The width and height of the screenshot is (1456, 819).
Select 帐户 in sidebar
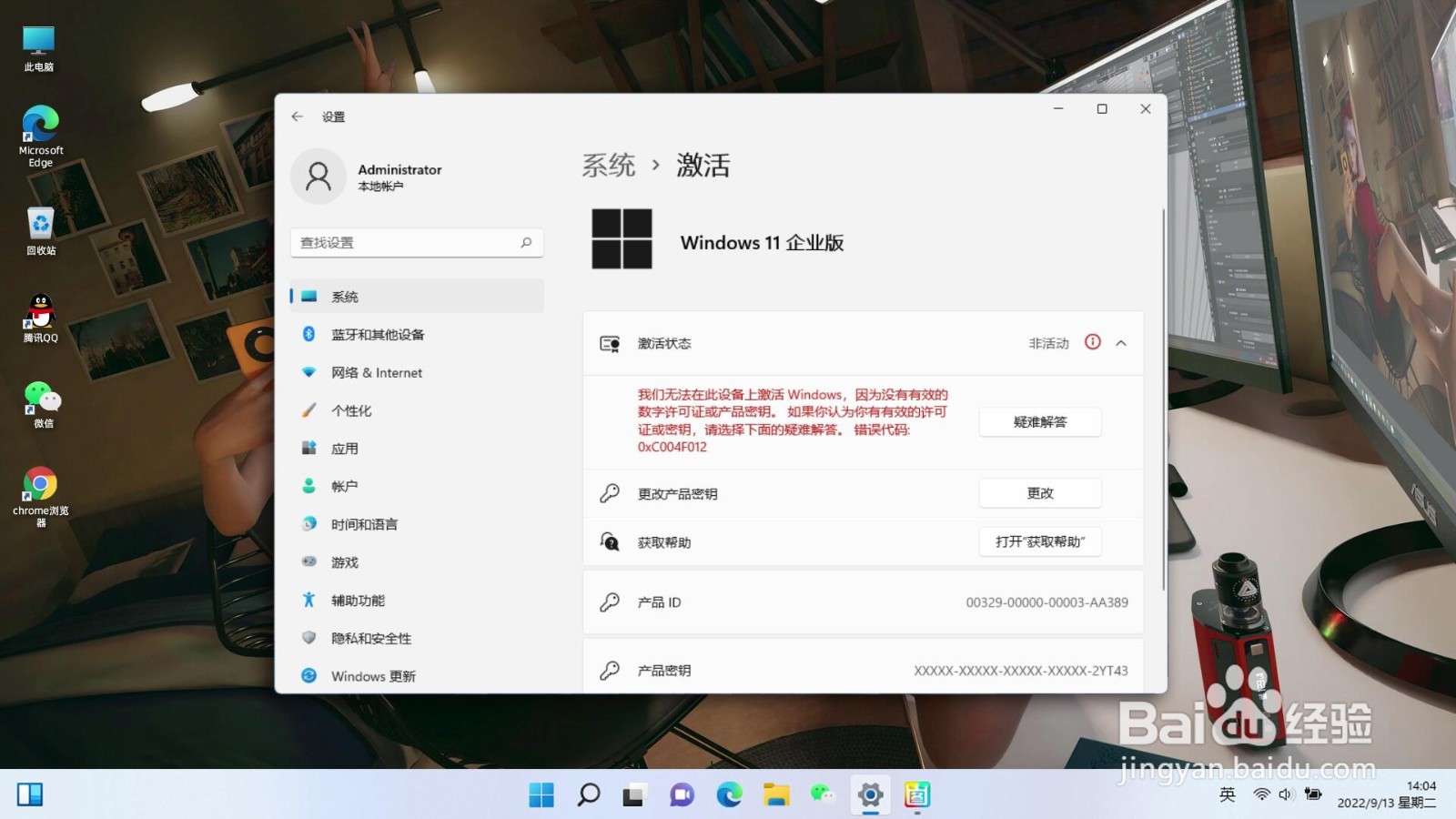(x=417, y=487)
